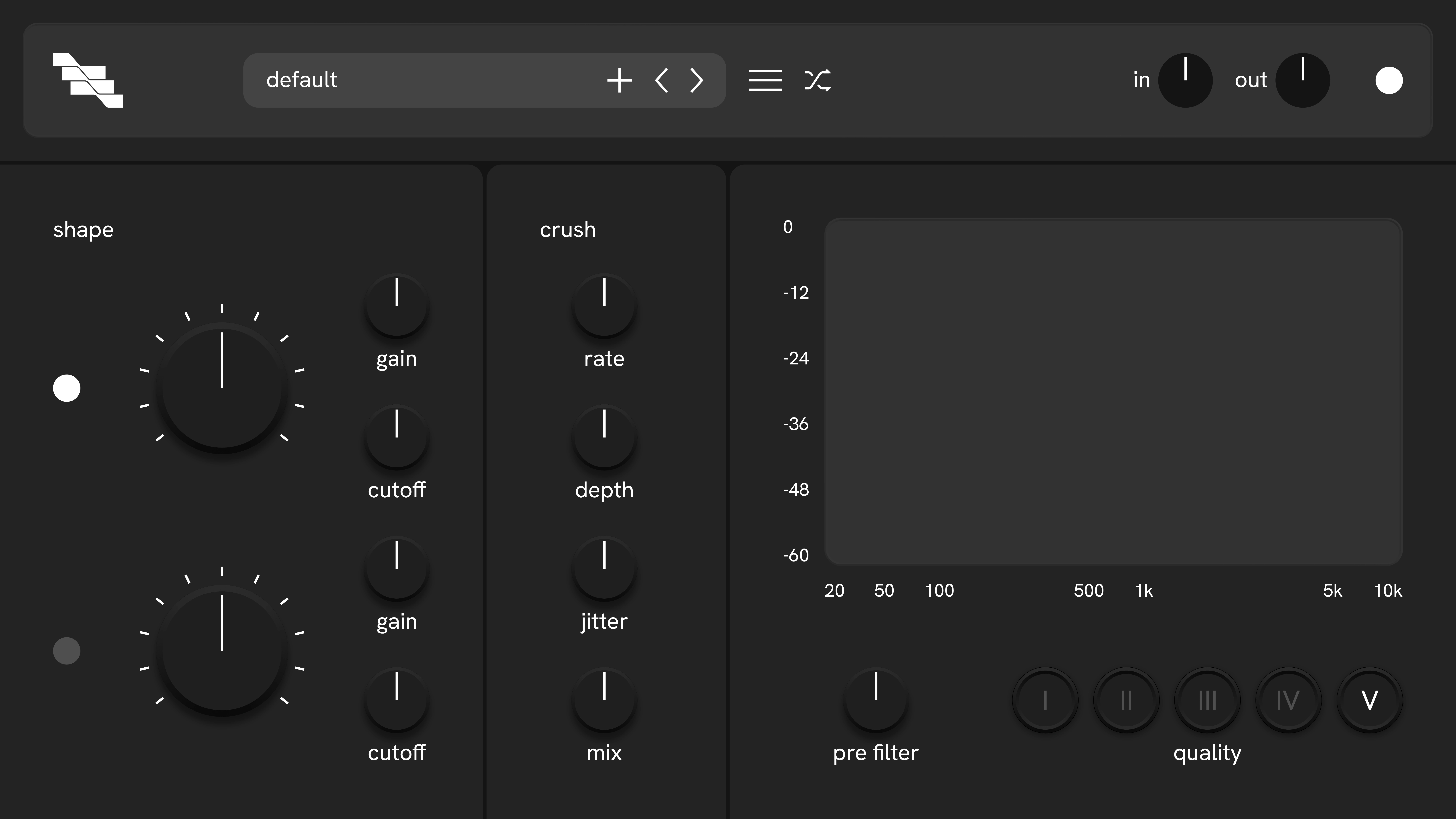
Task: Click the "-36" dB axis label
Action: (x=796, y=424)
